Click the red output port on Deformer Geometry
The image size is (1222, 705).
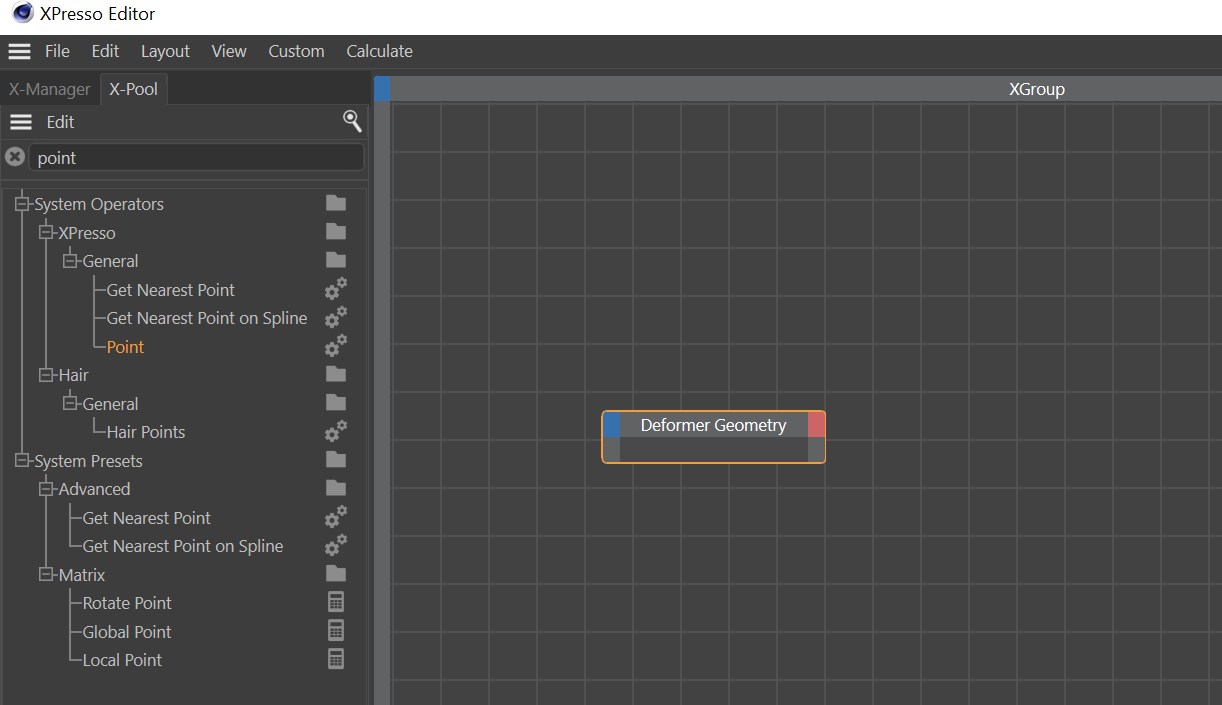tap(816, 425)
